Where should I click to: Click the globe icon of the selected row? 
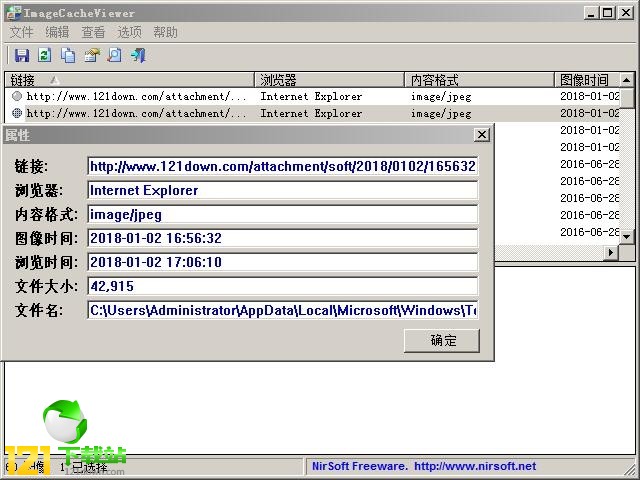(17, 113)
